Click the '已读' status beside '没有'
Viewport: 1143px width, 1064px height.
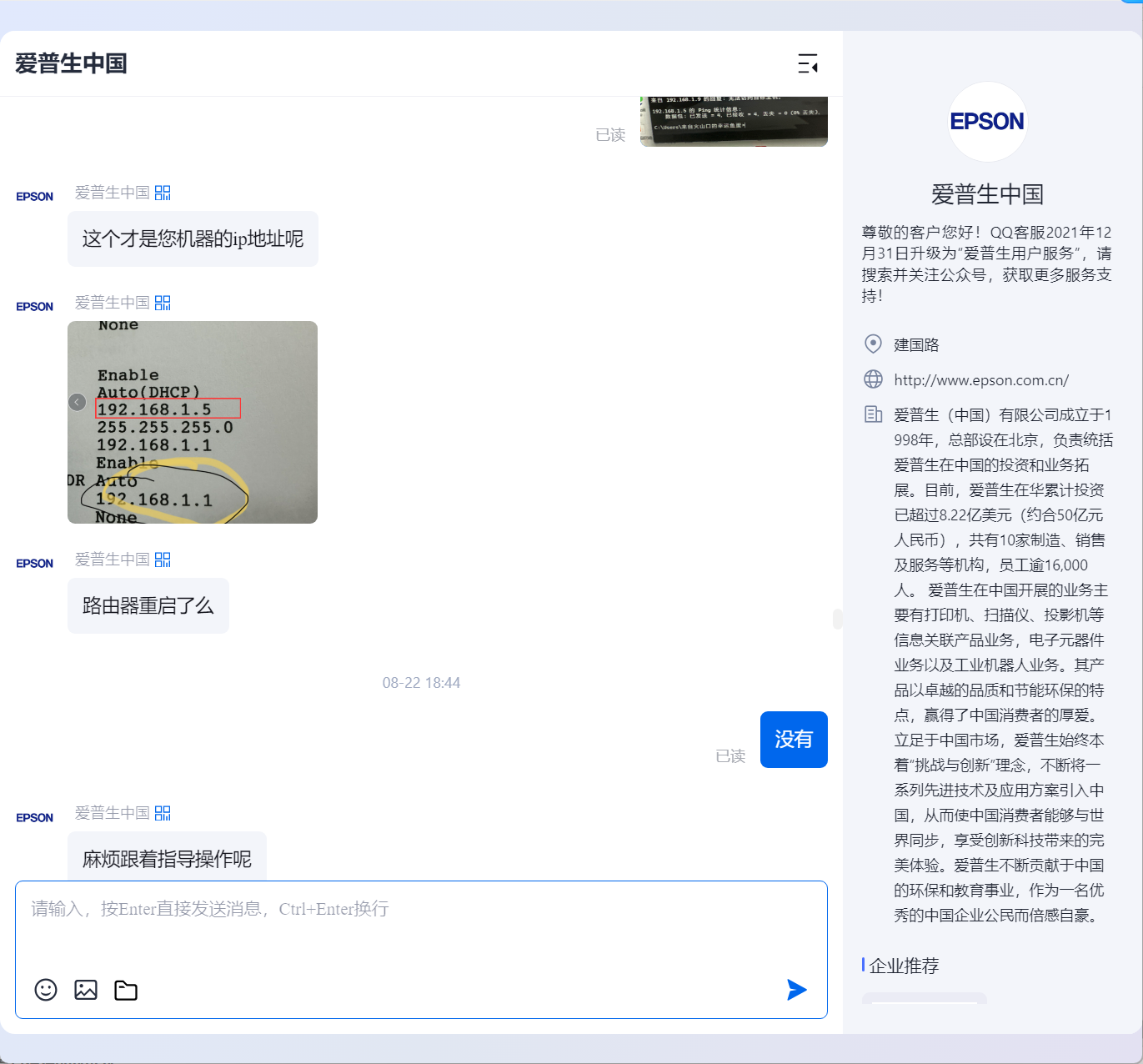tap(730, 756)
